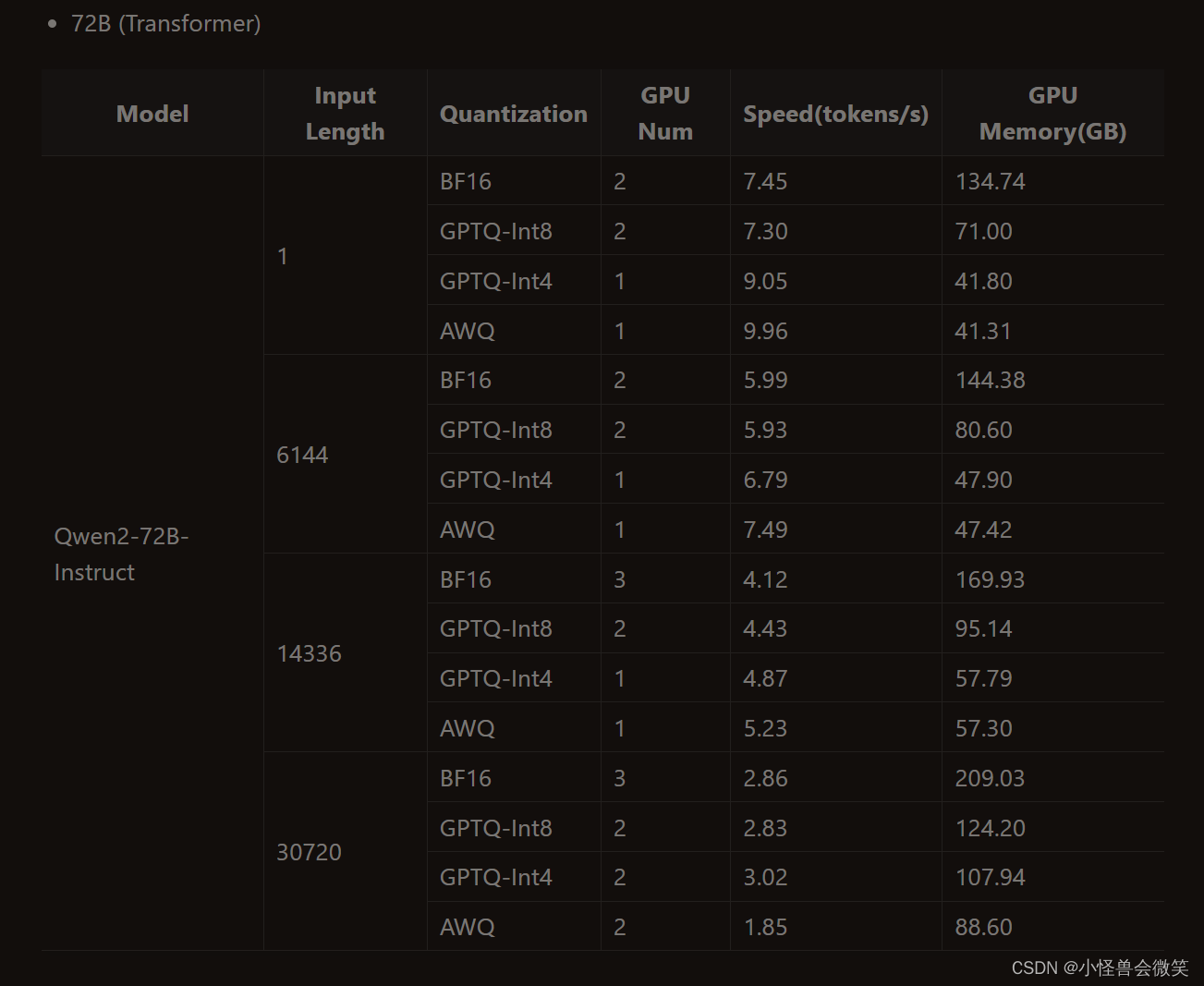
Task: Click the speed value 7.45
Action: pyautogui.click(x=765, y=181)
